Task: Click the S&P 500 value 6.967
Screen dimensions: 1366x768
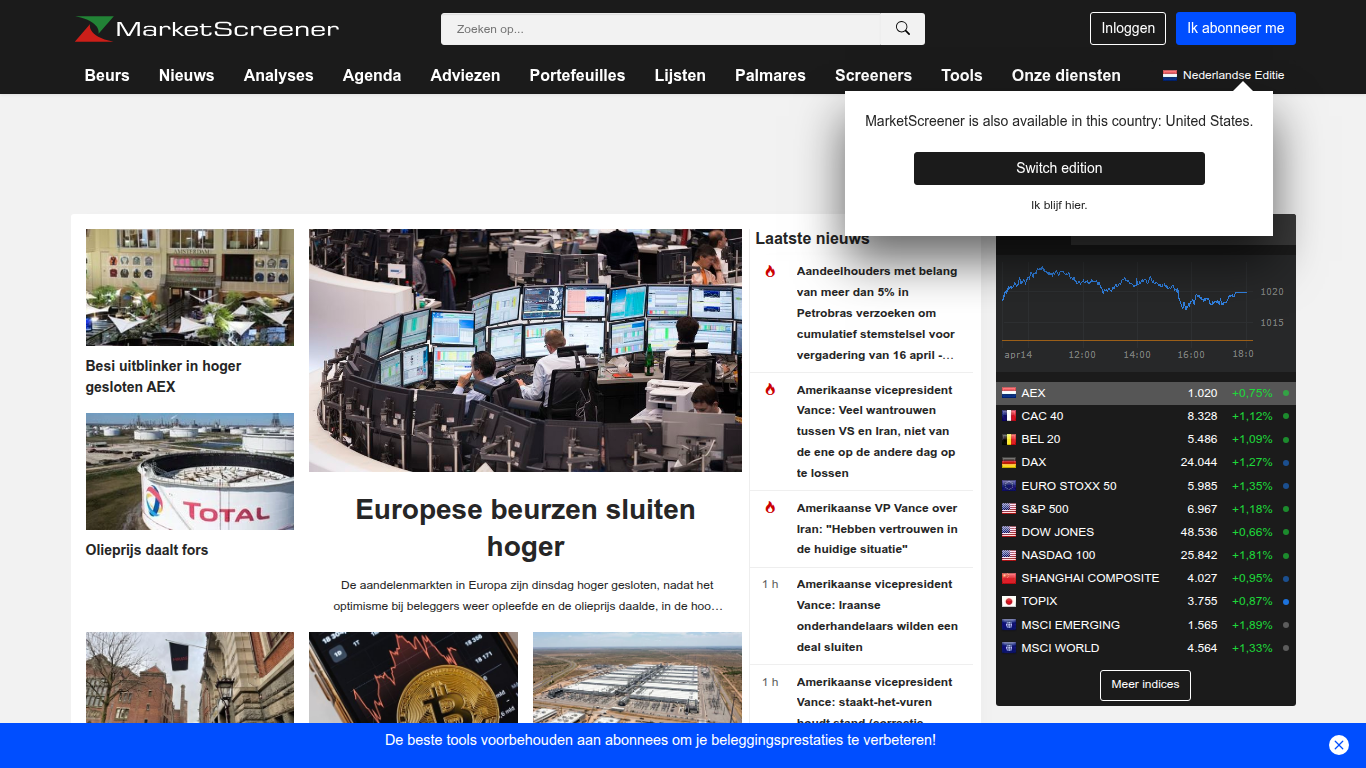Action: (1201, 509)
